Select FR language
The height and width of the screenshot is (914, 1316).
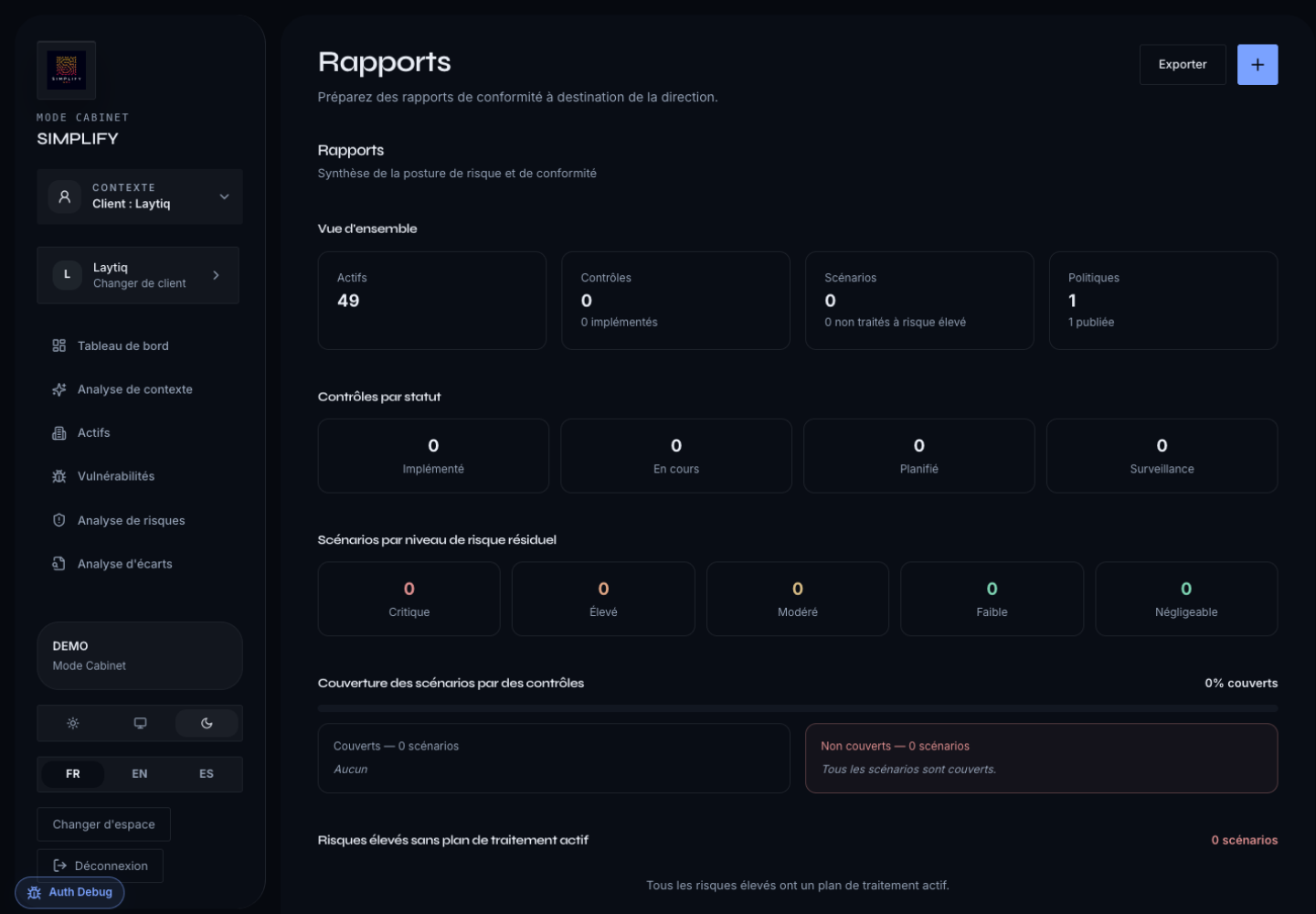pyautogui.click(x=73, y=774)
